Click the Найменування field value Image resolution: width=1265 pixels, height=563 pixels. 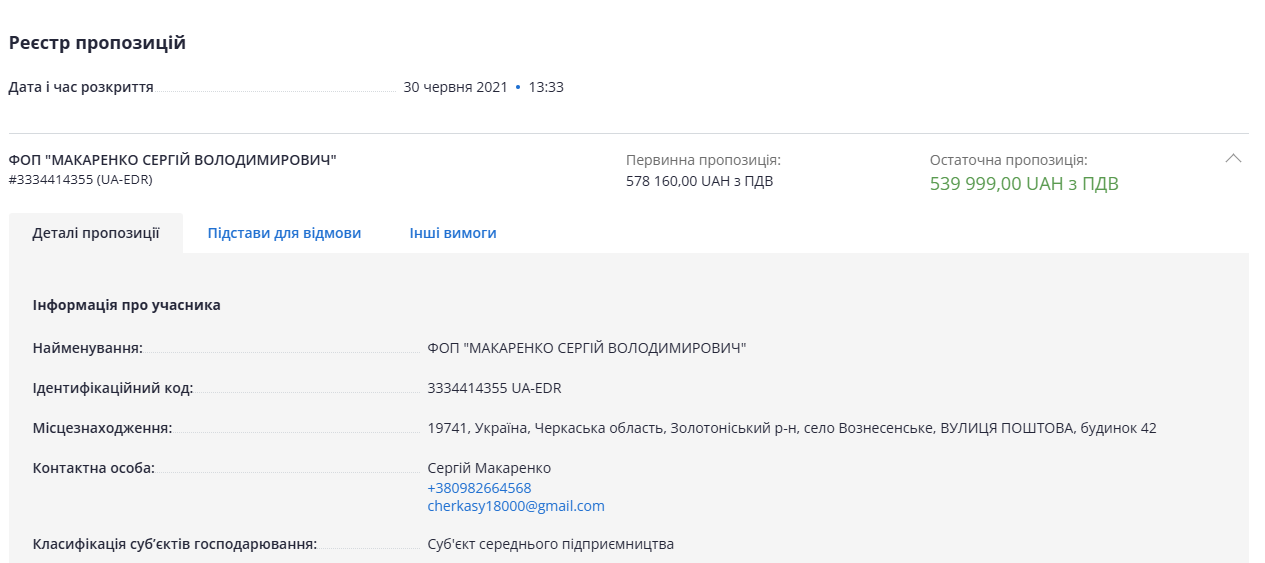coord(587,348)
